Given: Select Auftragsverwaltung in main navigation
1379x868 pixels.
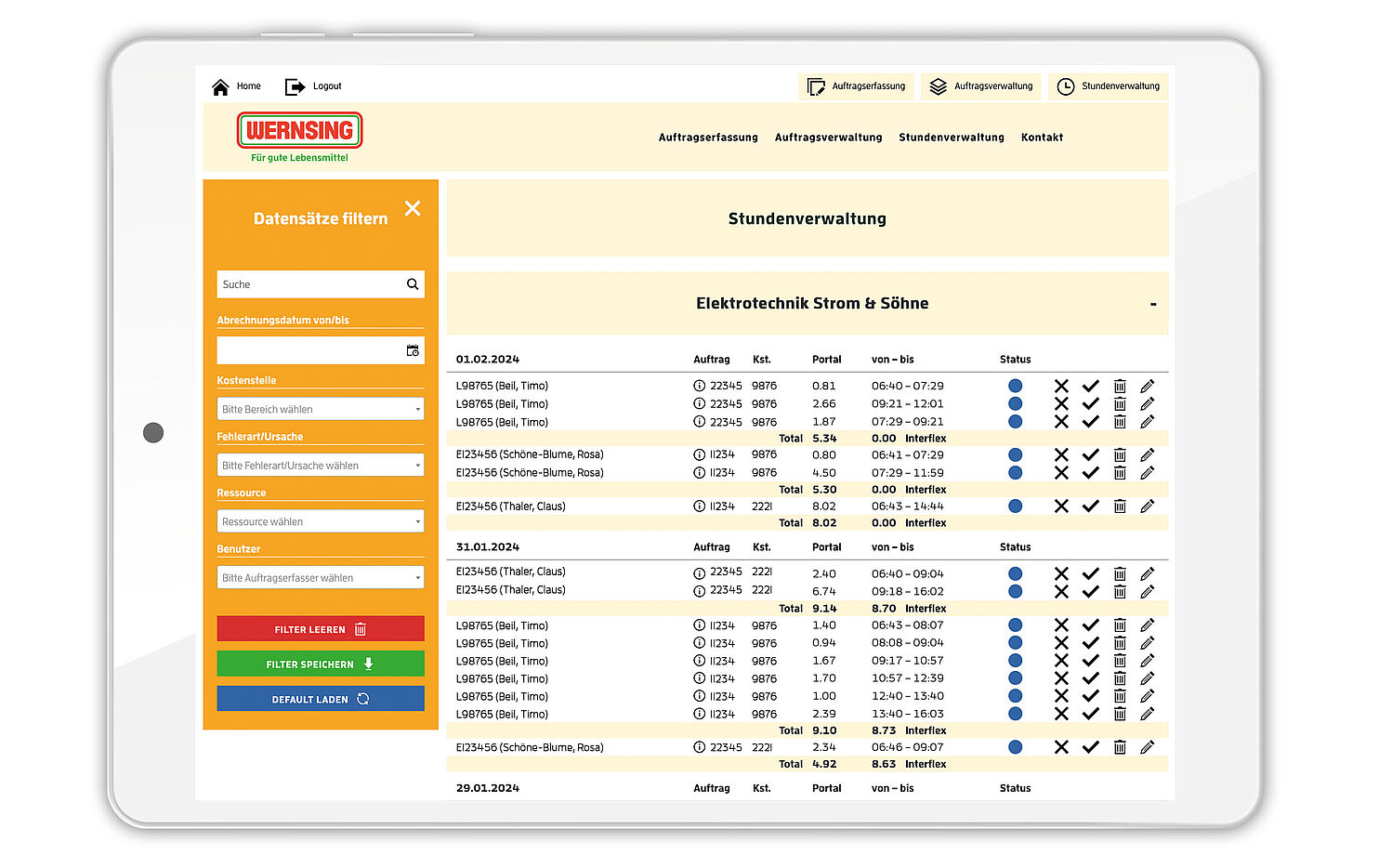Looking at the screenshot, I should coord(828,138).
